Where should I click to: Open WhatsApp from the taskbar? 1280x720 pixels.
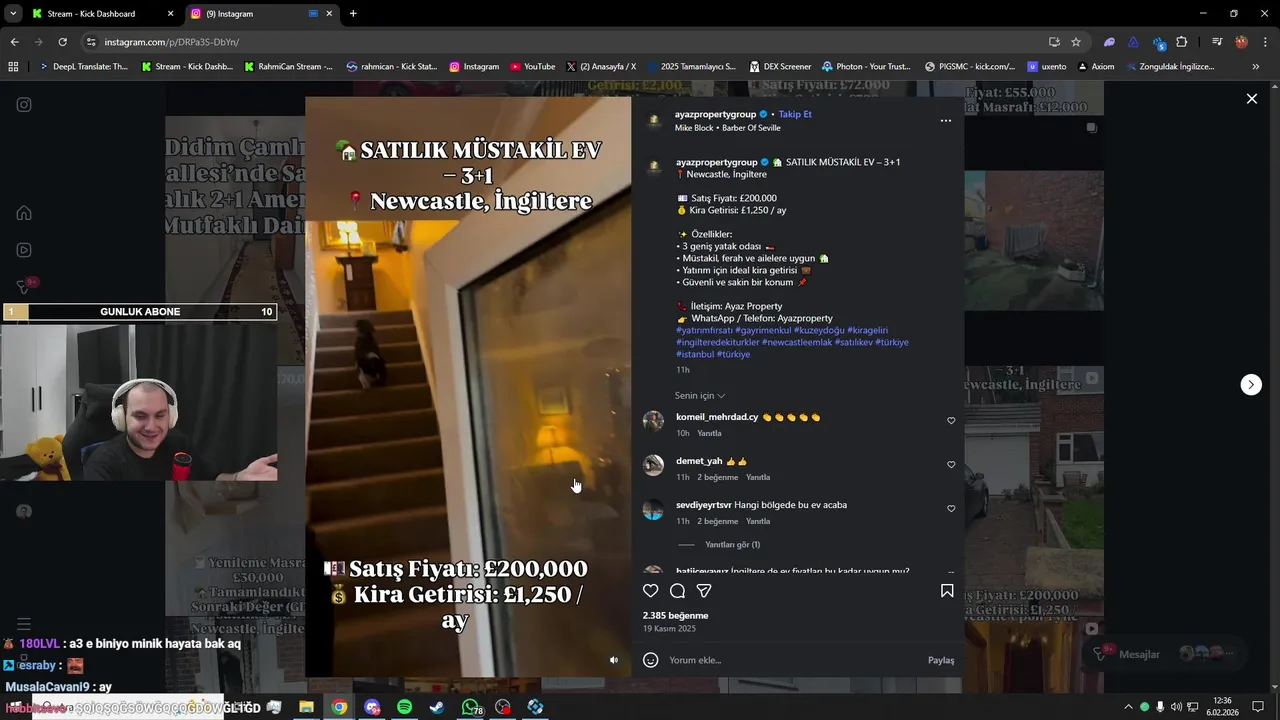pyautogui.click(x=470, y=707)
